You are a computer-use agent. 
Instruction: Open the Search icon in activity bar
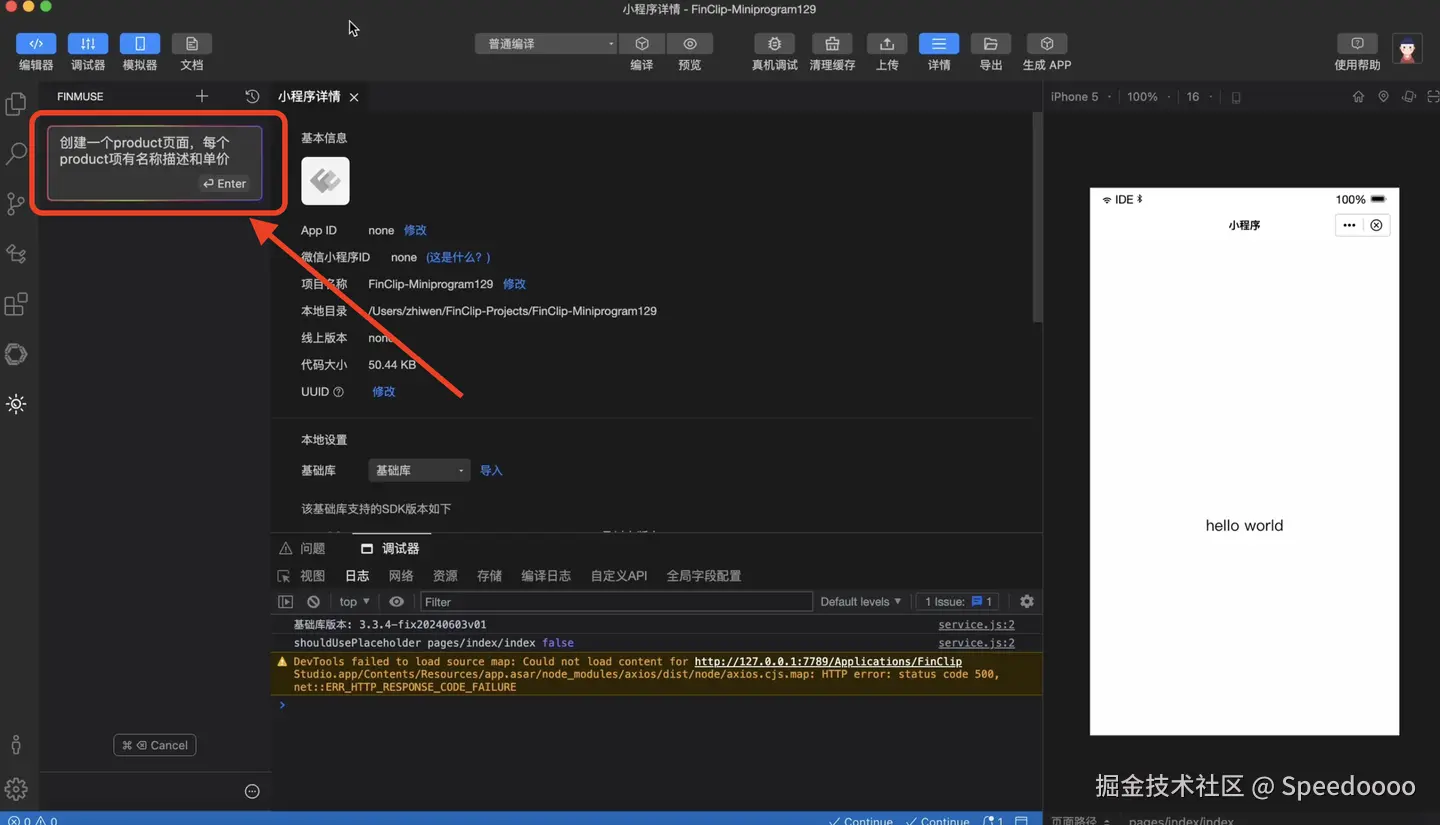click(x=16, y=154)
